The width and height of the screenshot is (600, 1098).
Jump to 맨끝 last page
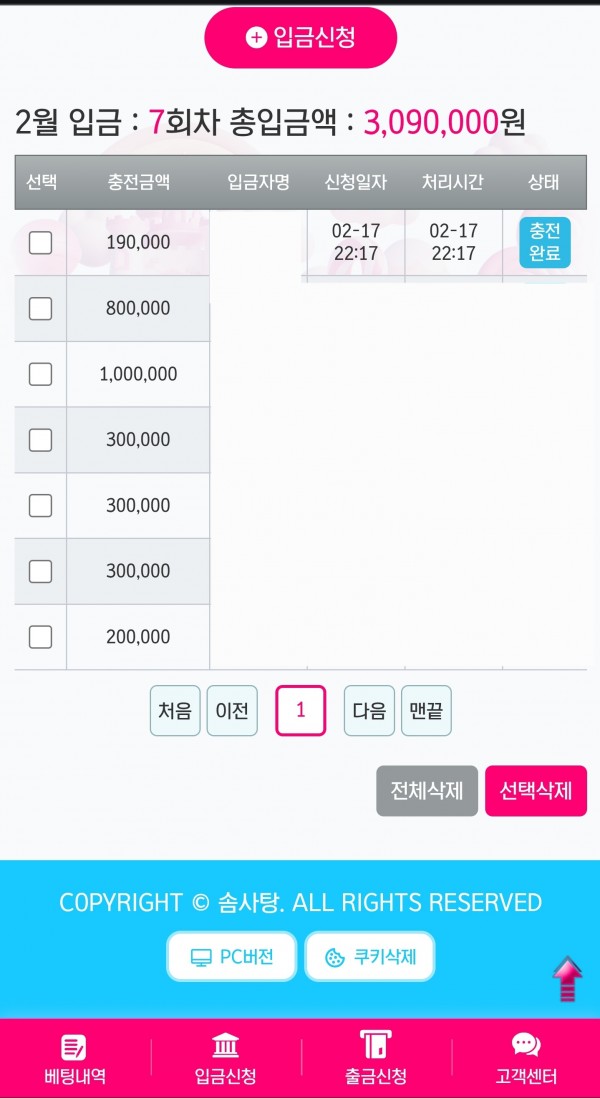click(426, 711)
